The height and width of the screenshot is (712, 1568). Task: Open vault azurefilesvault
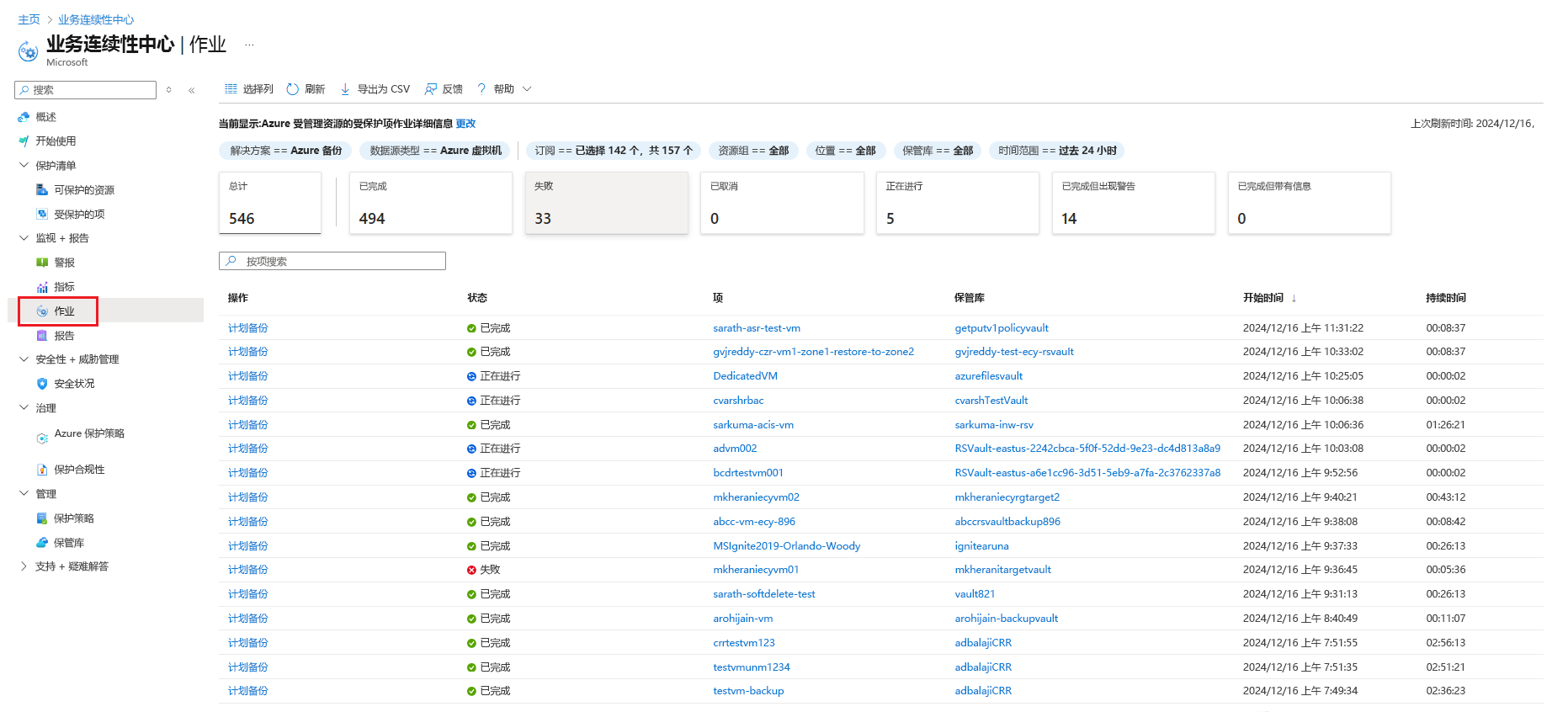pyautogui.click(x=989, y=376)
